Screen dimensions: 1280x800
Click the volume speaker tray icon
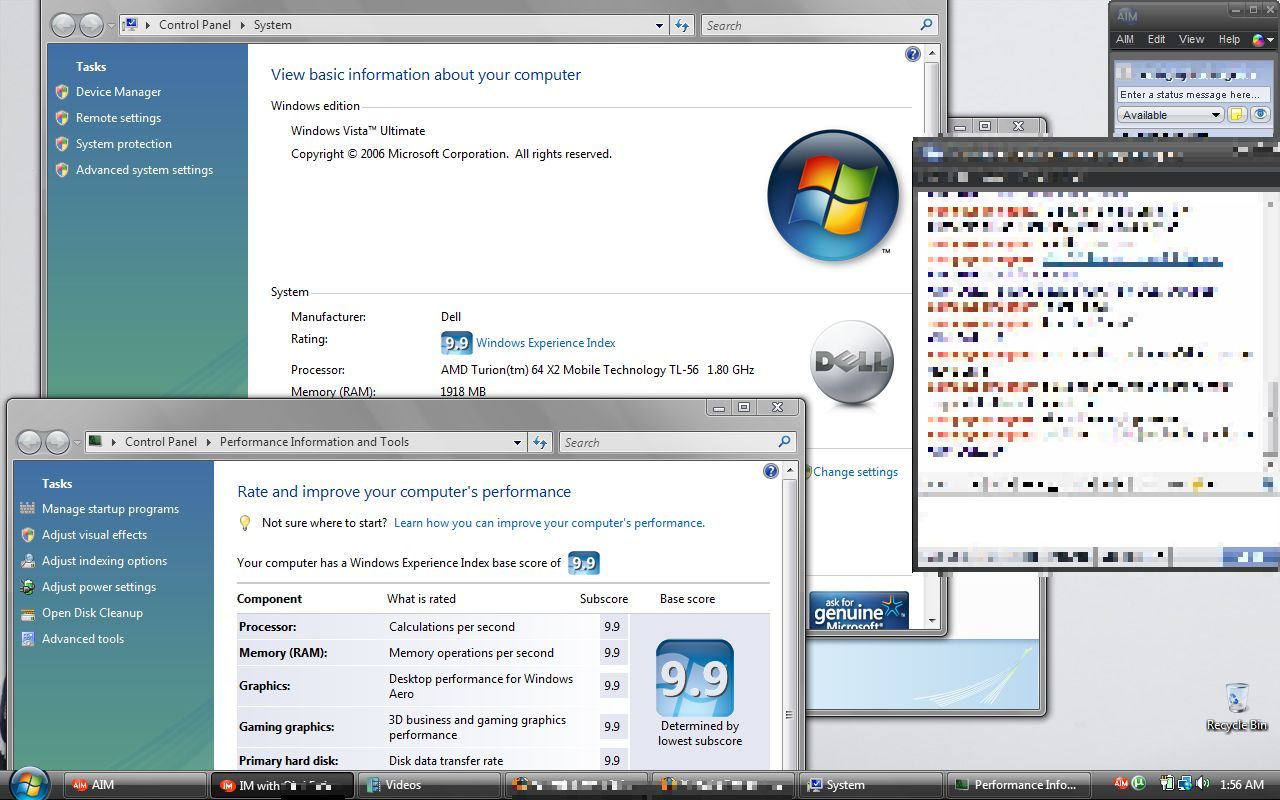1202,784
